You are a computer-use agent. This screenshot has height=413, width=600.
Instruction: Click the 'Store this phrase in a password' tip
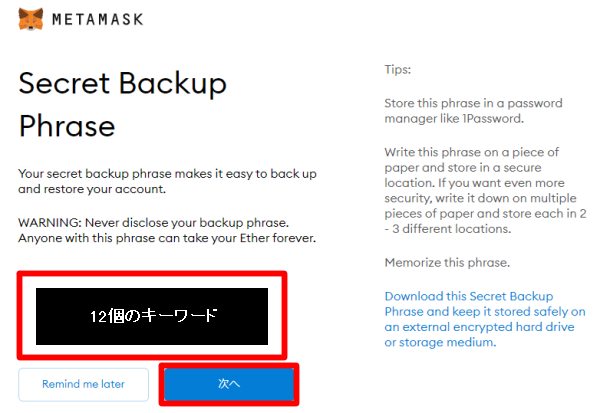tap(473, 103)
